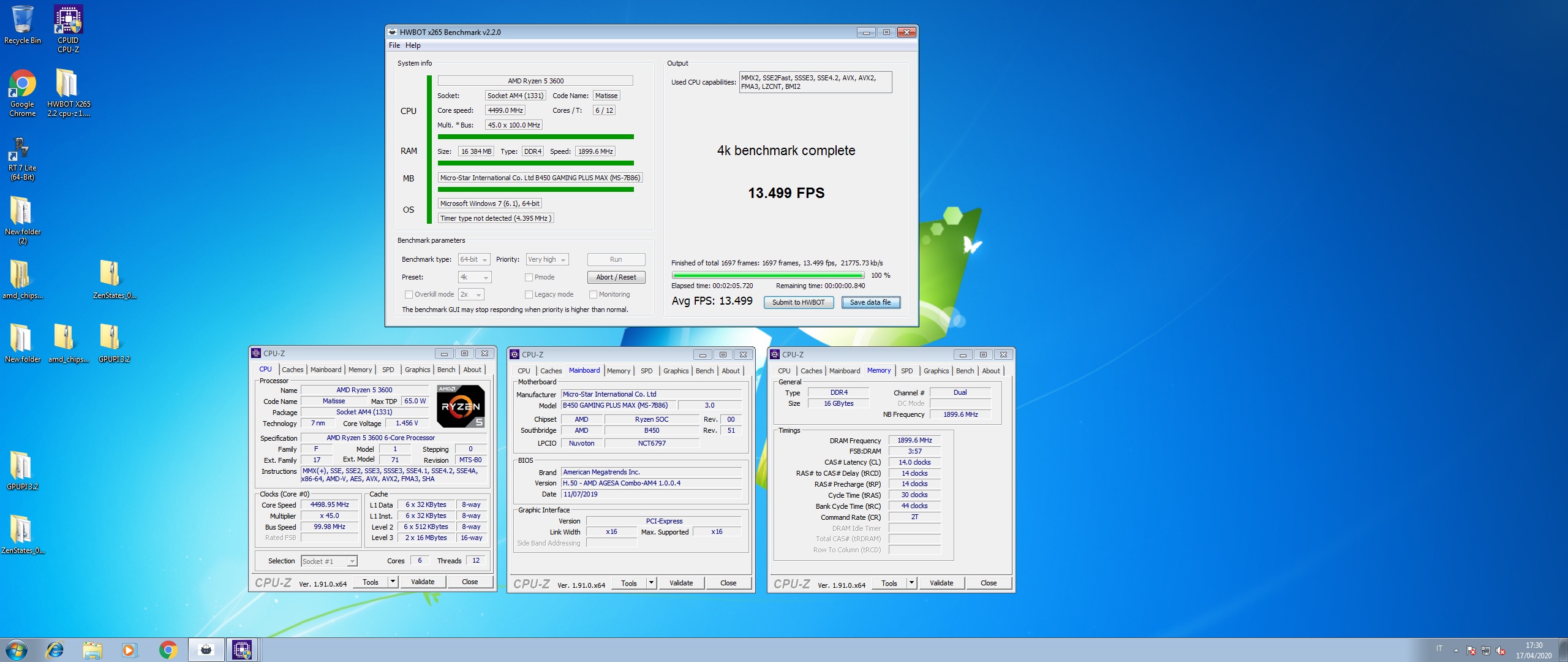
Task: Open the Help menu in HWBOT
Action: tap(413, 45)
